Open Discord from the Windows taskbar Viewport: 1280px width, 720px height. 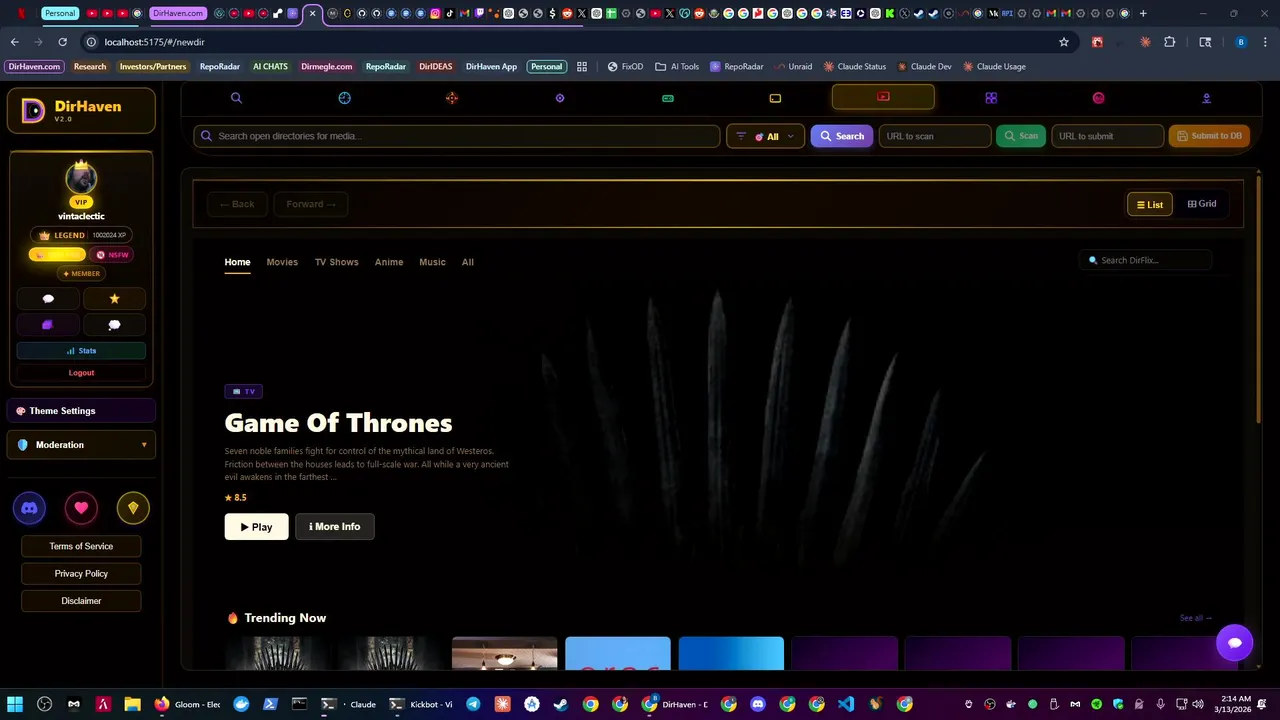coord(757,704)
